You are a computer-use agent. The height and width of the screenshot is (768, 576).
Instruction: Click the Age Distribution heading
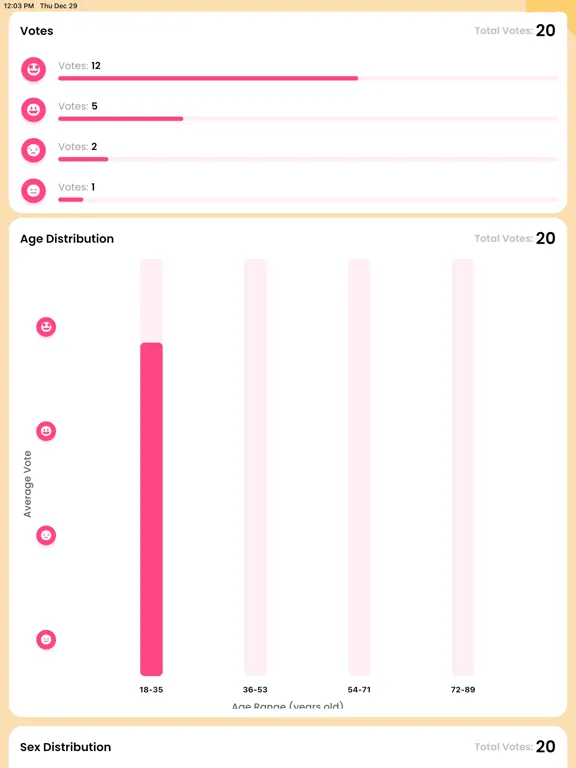(67, 239)
